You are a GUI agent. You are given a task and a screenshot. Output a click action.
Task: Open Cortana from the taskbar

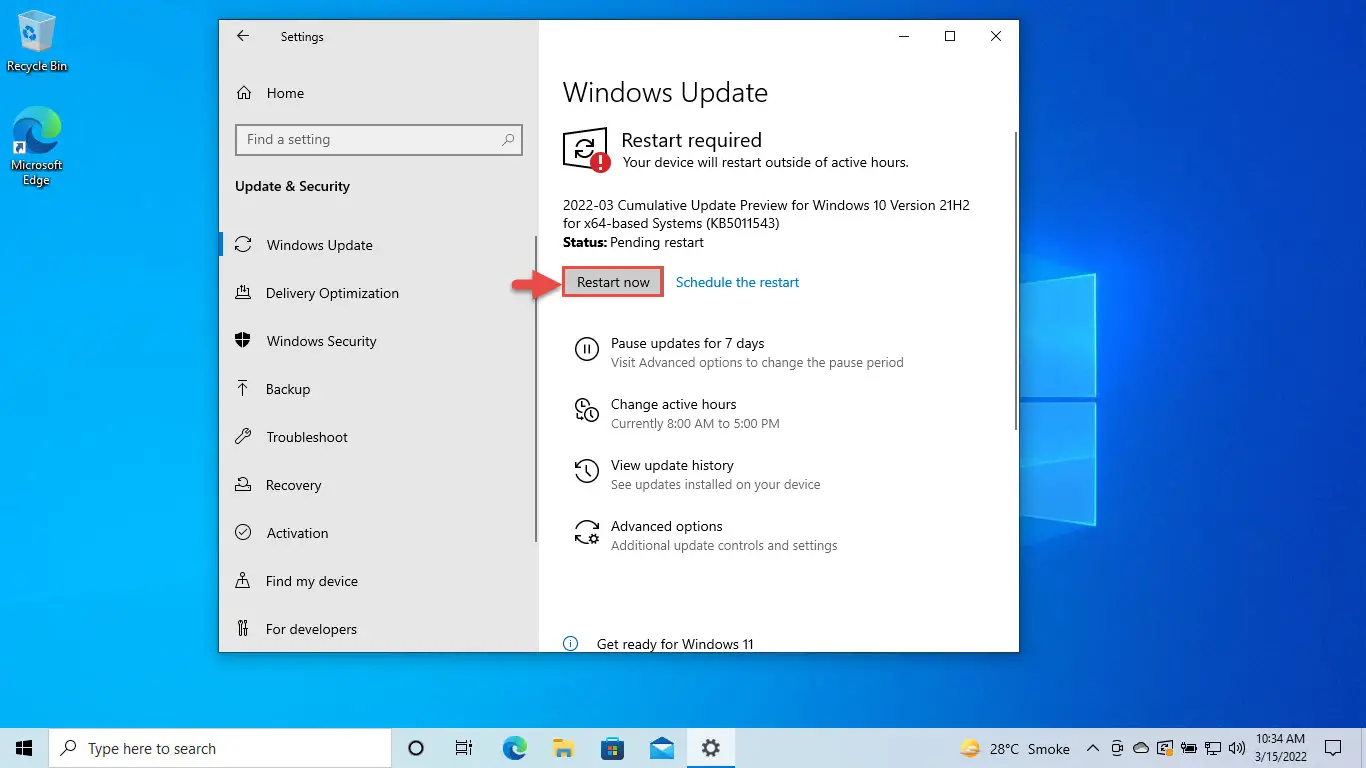click(x=416, y=748)
